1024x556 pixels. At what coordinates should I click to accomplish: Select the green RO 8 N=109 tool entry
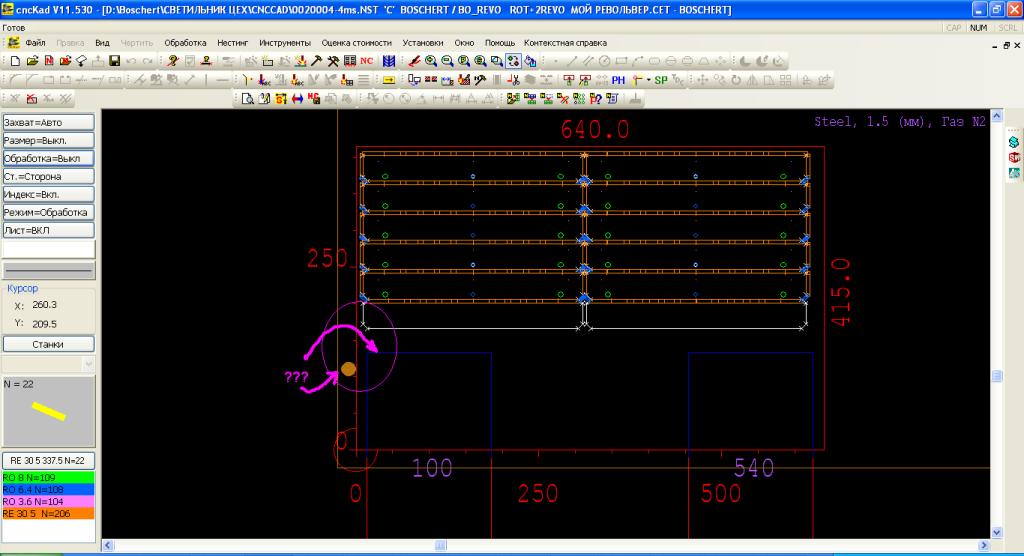pyautogui.click(x=48, y=478)
